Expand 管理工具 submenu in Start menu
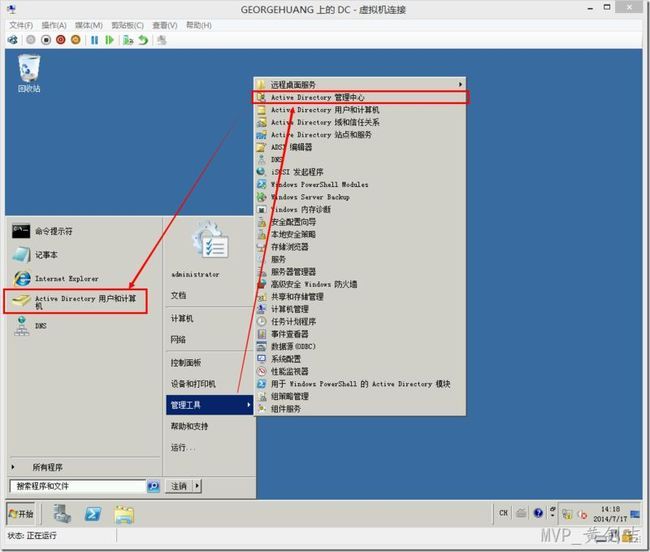 pyautogui.click(x=209, y=405)
